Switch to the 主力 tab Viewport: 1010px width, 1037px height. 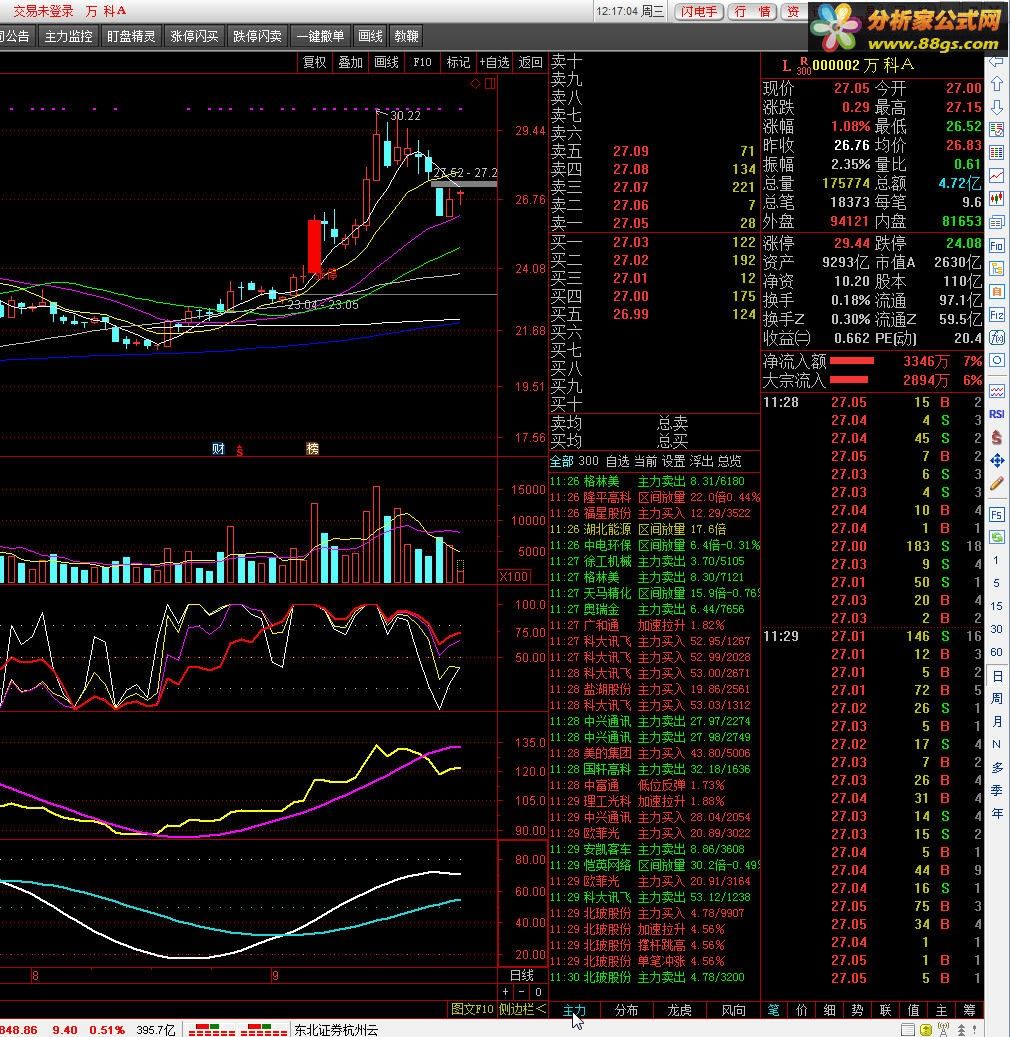pyautogui.click(x=574, y=1010)
